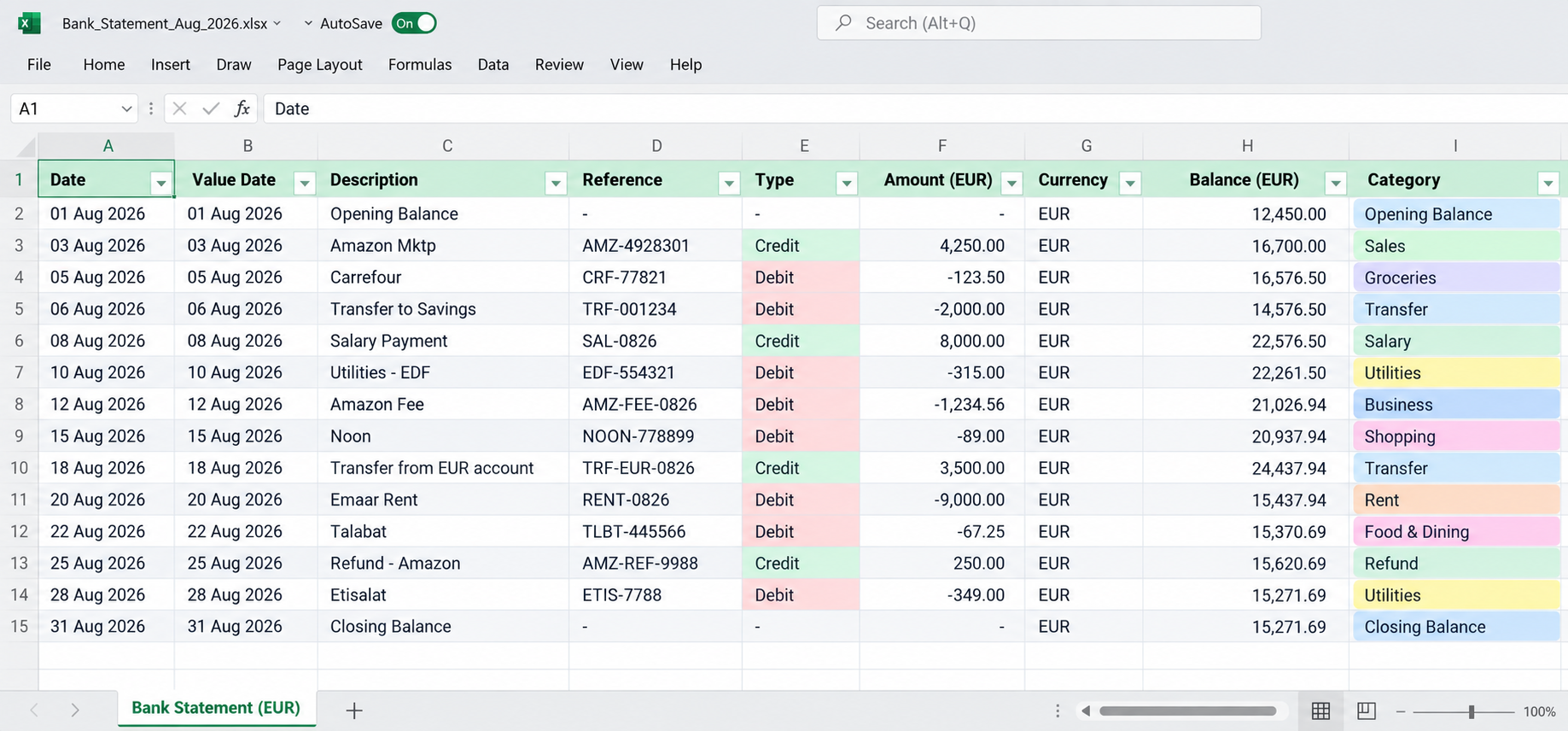Click the formula bar confirm checkmark icon
Viewport: 1568px width, 731px height.
[x=211, y=108]
